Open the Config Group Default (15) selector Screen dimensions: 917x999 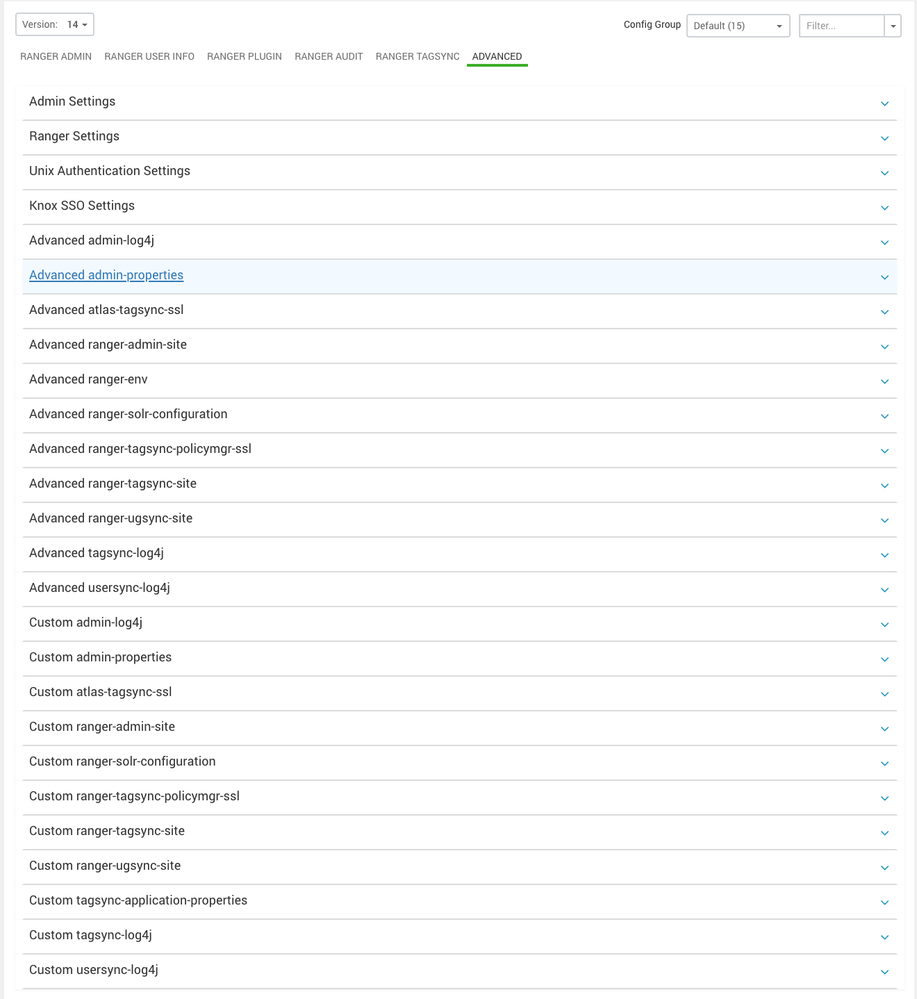(x=737, y=25)
